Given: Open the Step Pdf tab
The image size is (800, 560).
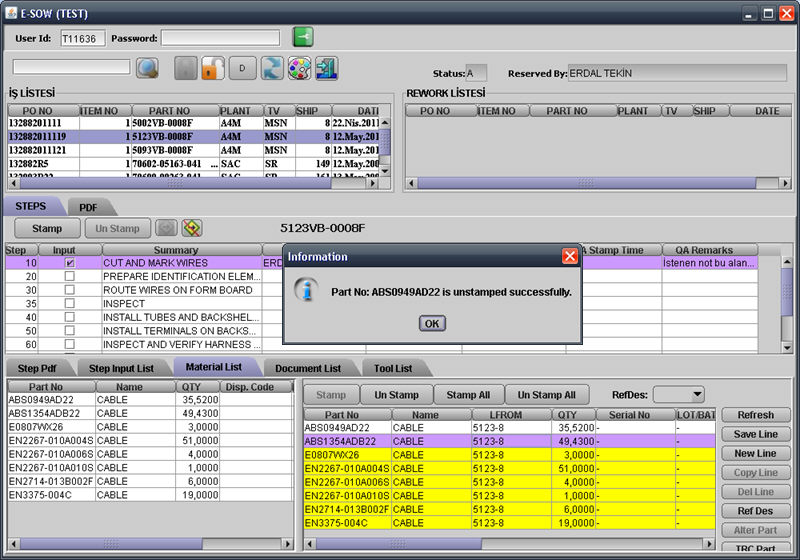Looking at the screenshot, I should click(37, 368).
